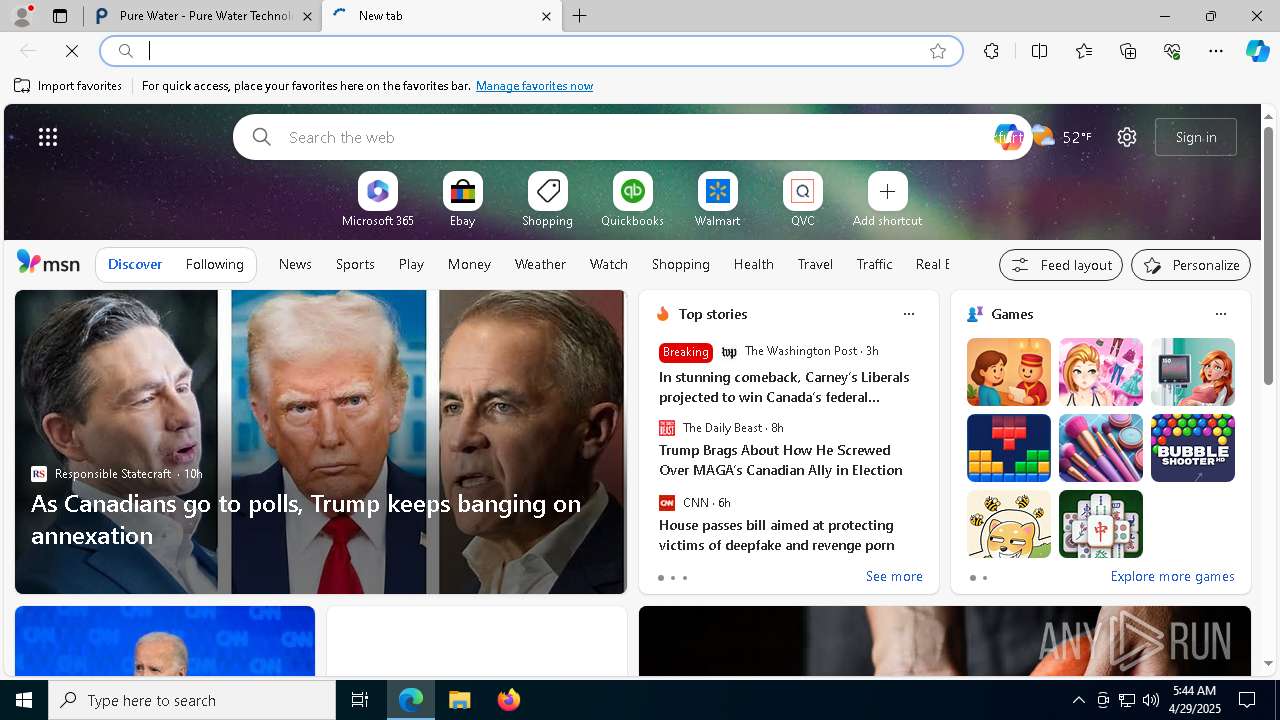Image resolution: width=1280 pixels, height=720 pixels.
Task: Open the Shopping shortcut tile
Action: click(548, 200)
